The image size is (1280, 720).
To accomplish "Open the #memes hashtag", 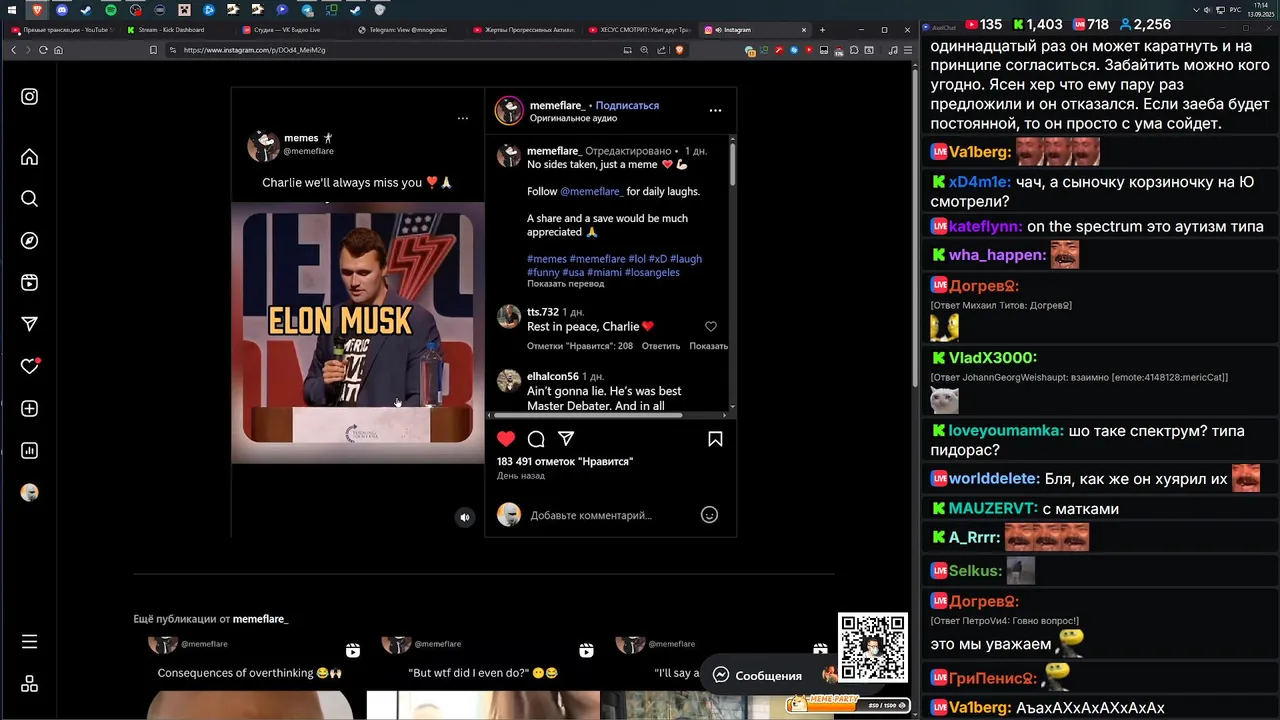I will point(547,259).
